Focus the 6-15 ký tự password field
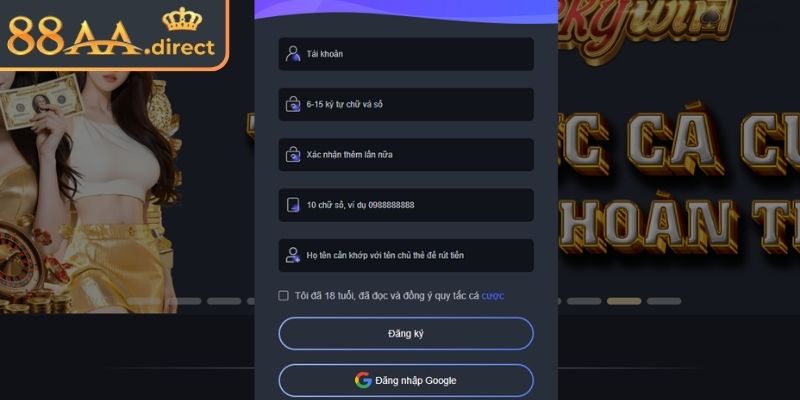800x400 pixels. [x=406, y=104]
